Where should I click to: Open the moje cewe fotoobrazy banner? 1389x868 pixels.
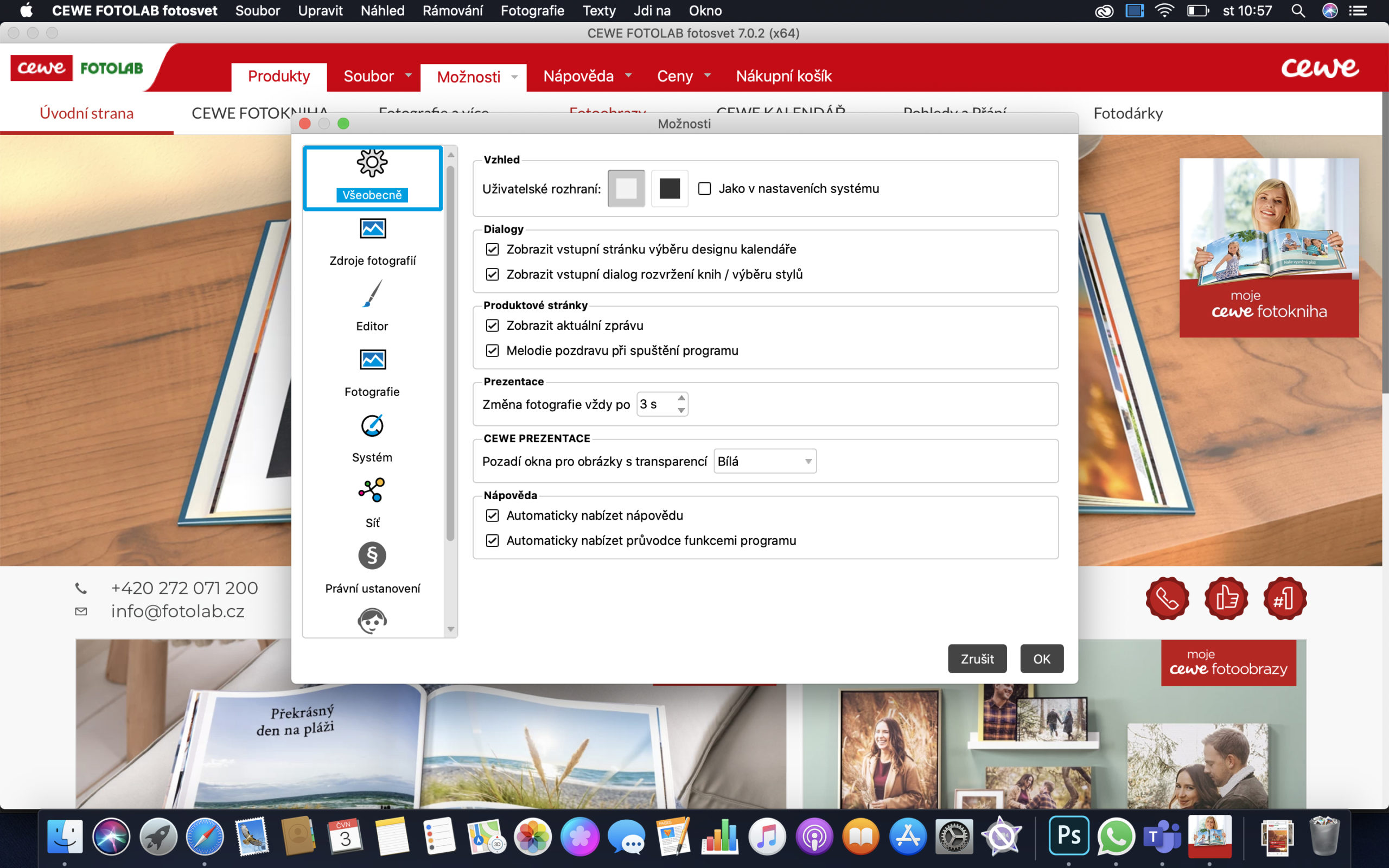(1228, 662)
